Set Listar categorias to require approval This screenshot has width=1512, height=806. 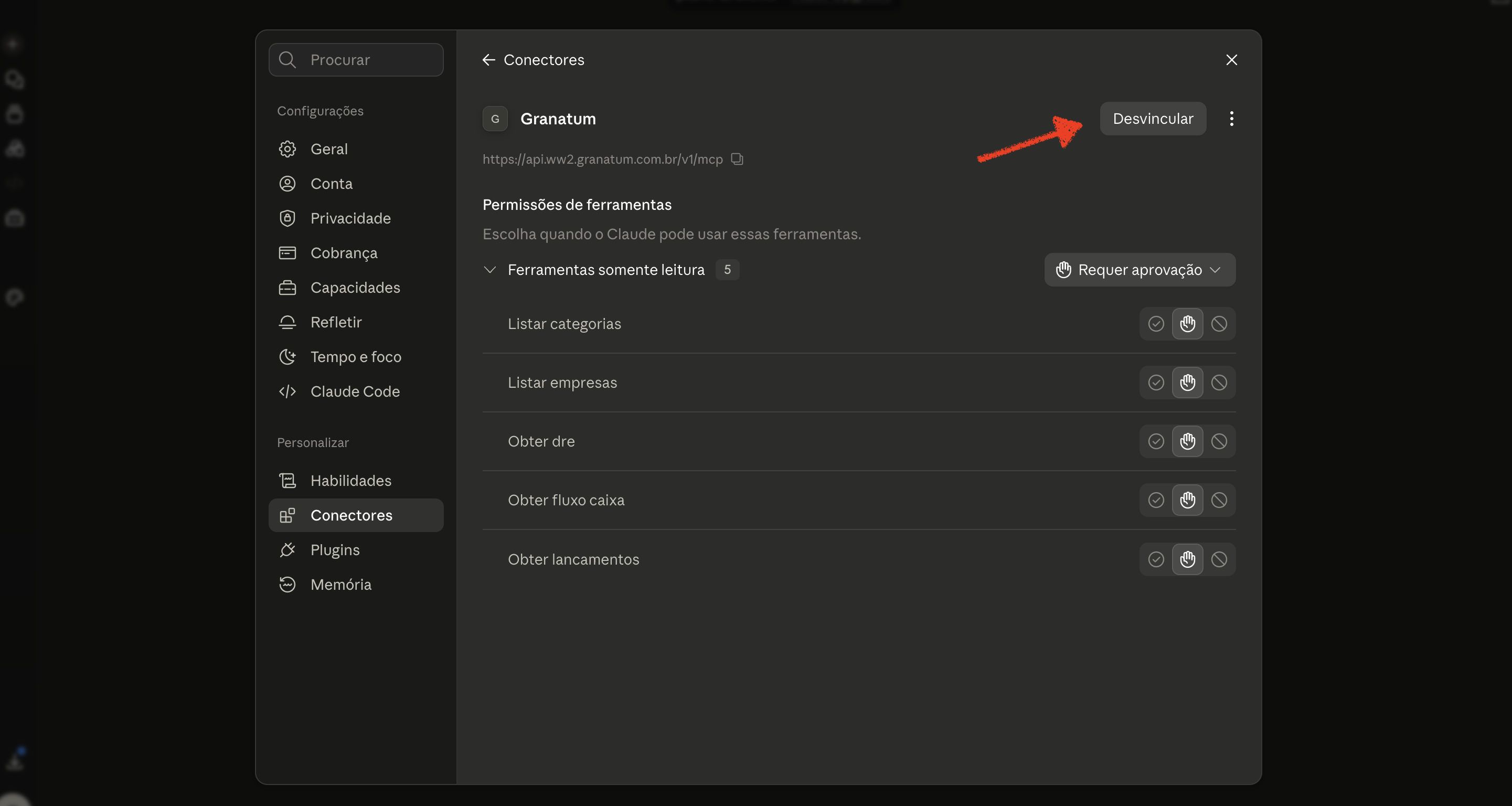[1187, 324]
